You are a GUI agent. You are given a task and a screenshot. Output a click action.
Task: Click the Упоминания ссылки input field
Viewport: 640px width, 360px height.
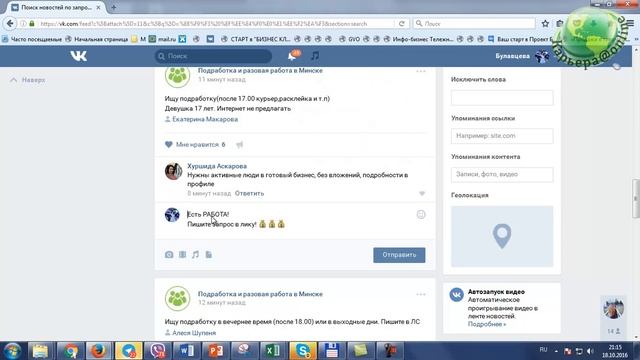point(502,136)
